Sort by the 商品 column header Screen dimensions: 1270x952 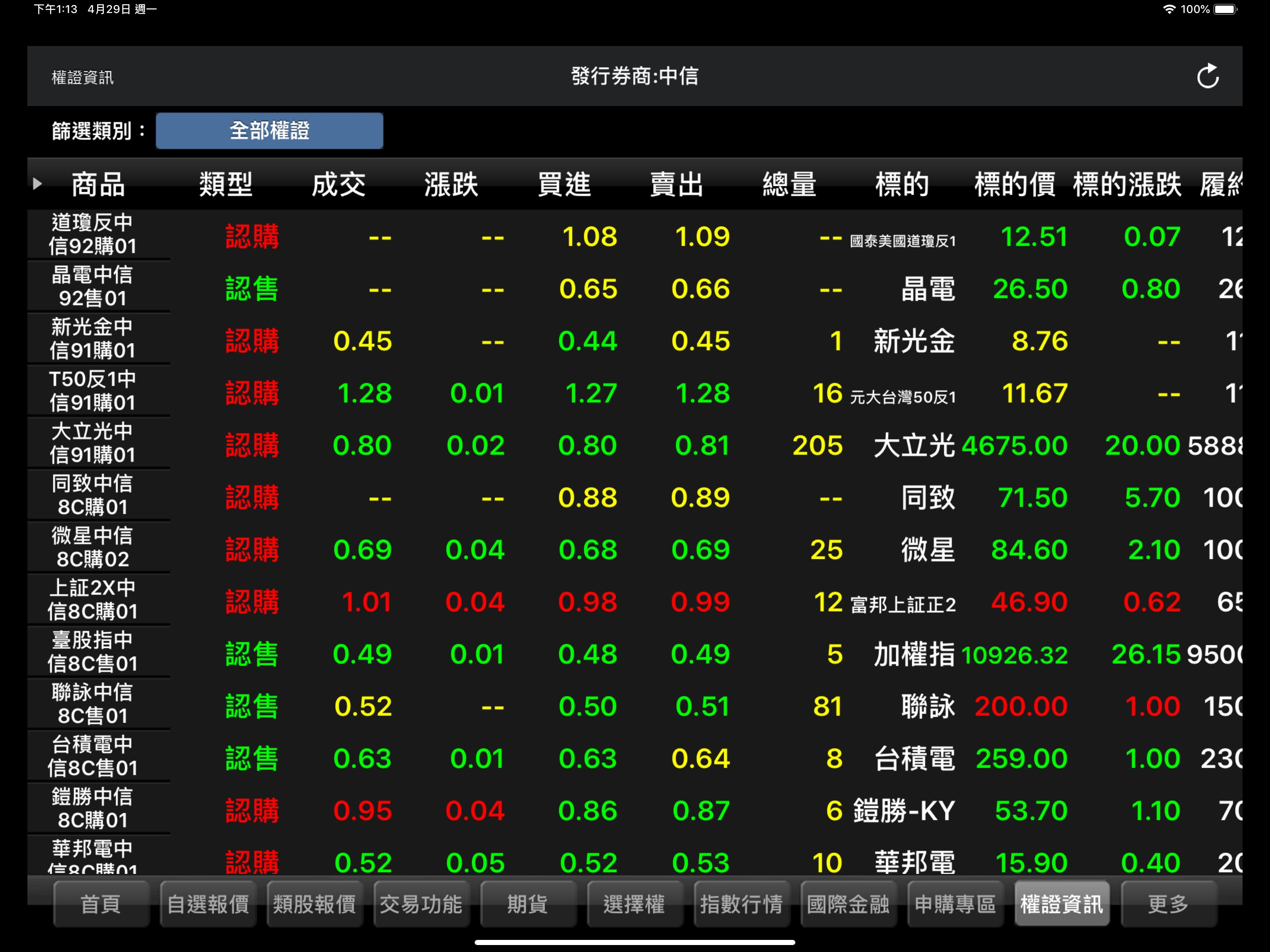point(98,185)
